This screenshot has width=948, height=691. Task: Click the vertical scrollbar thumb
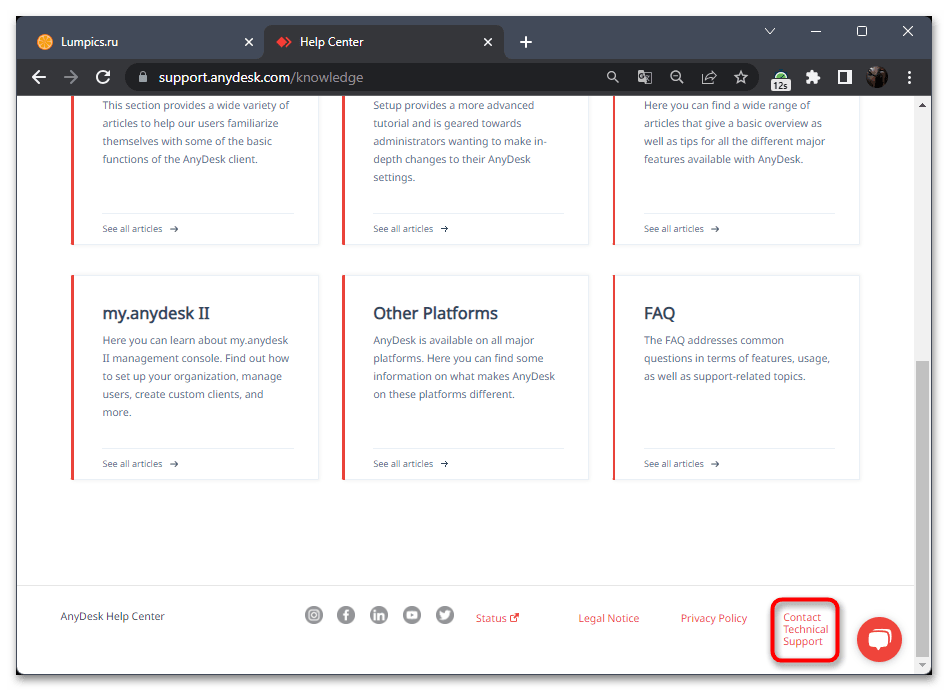pyautogui.click(x=922, y=508)
